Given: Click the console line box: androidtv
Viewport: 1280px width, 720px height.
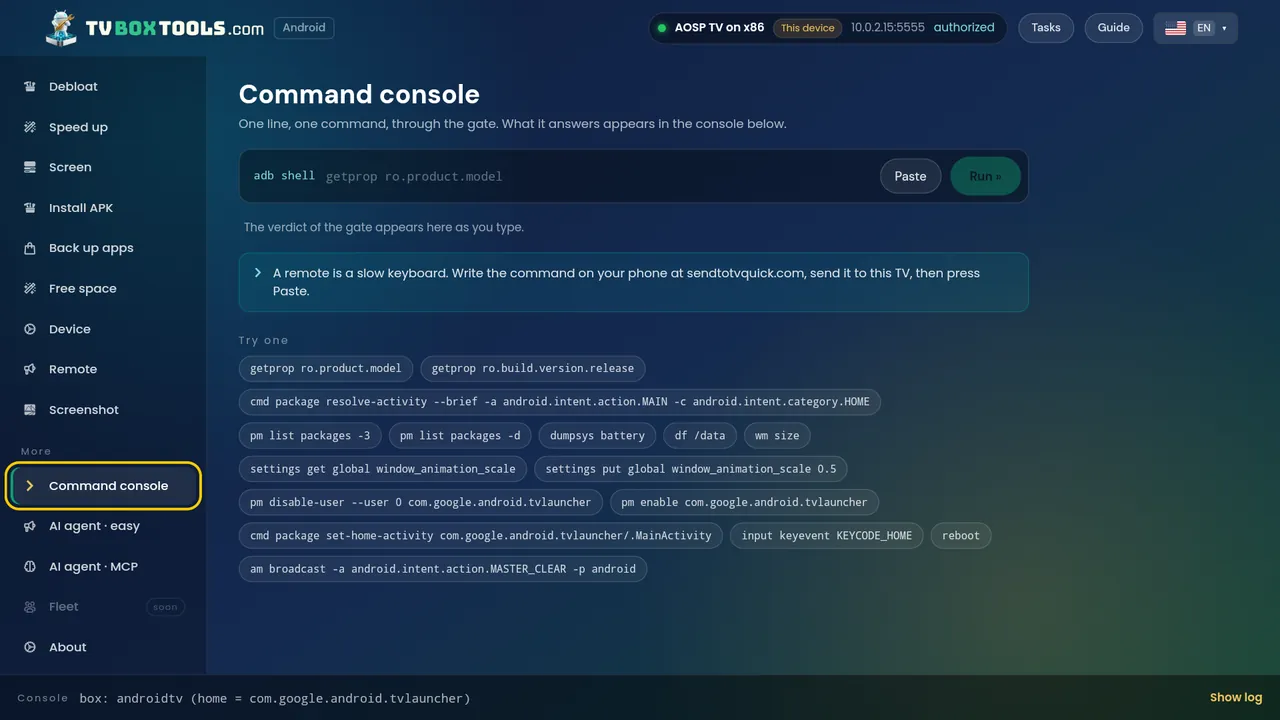Looking at the screenshot, I should click(275, 698).
